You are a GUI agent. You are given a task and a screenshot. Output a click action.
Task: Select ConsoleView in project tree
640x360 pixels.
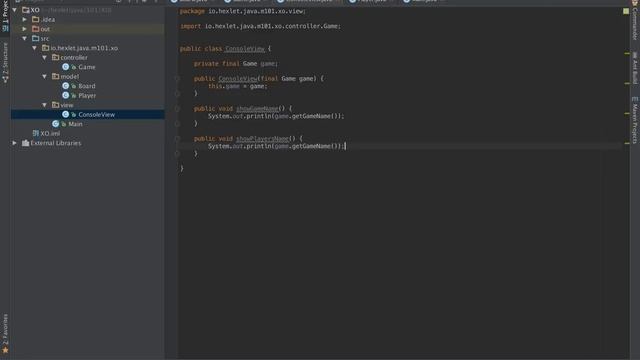tap(96, 115)
